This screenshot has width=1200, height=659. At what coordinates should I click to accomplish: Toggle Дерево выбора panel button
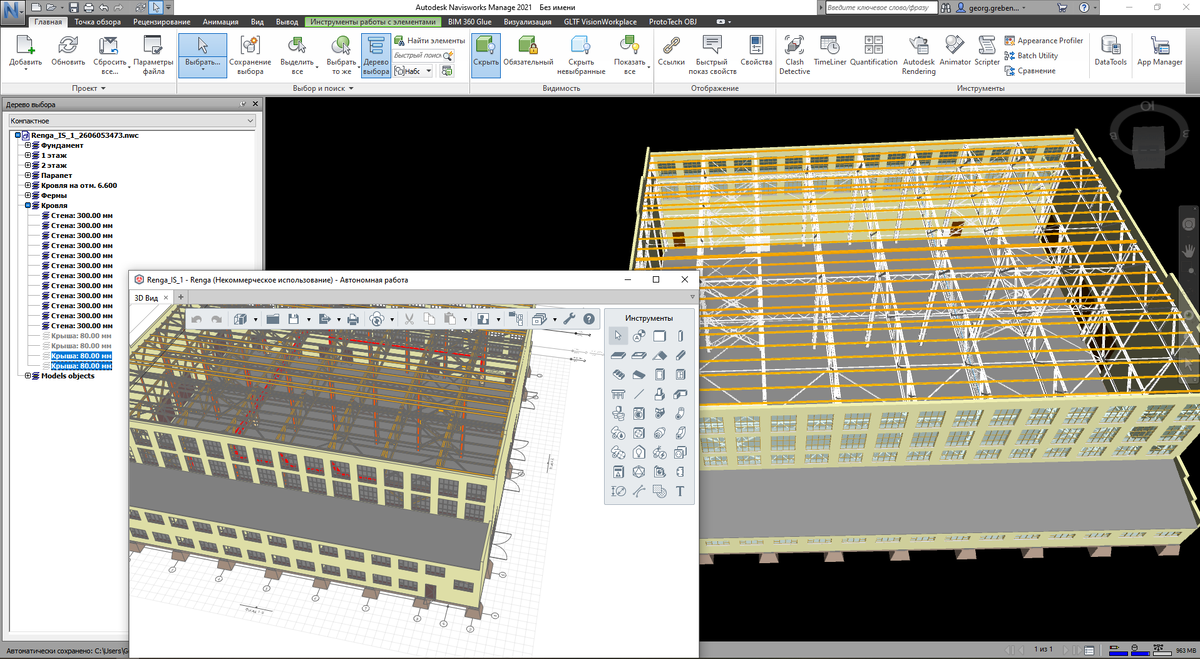coord(375,54)
